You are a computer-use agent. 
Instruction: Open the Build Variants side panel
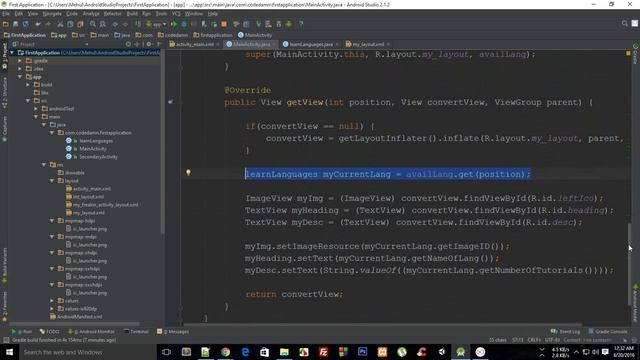click(4, 265)
